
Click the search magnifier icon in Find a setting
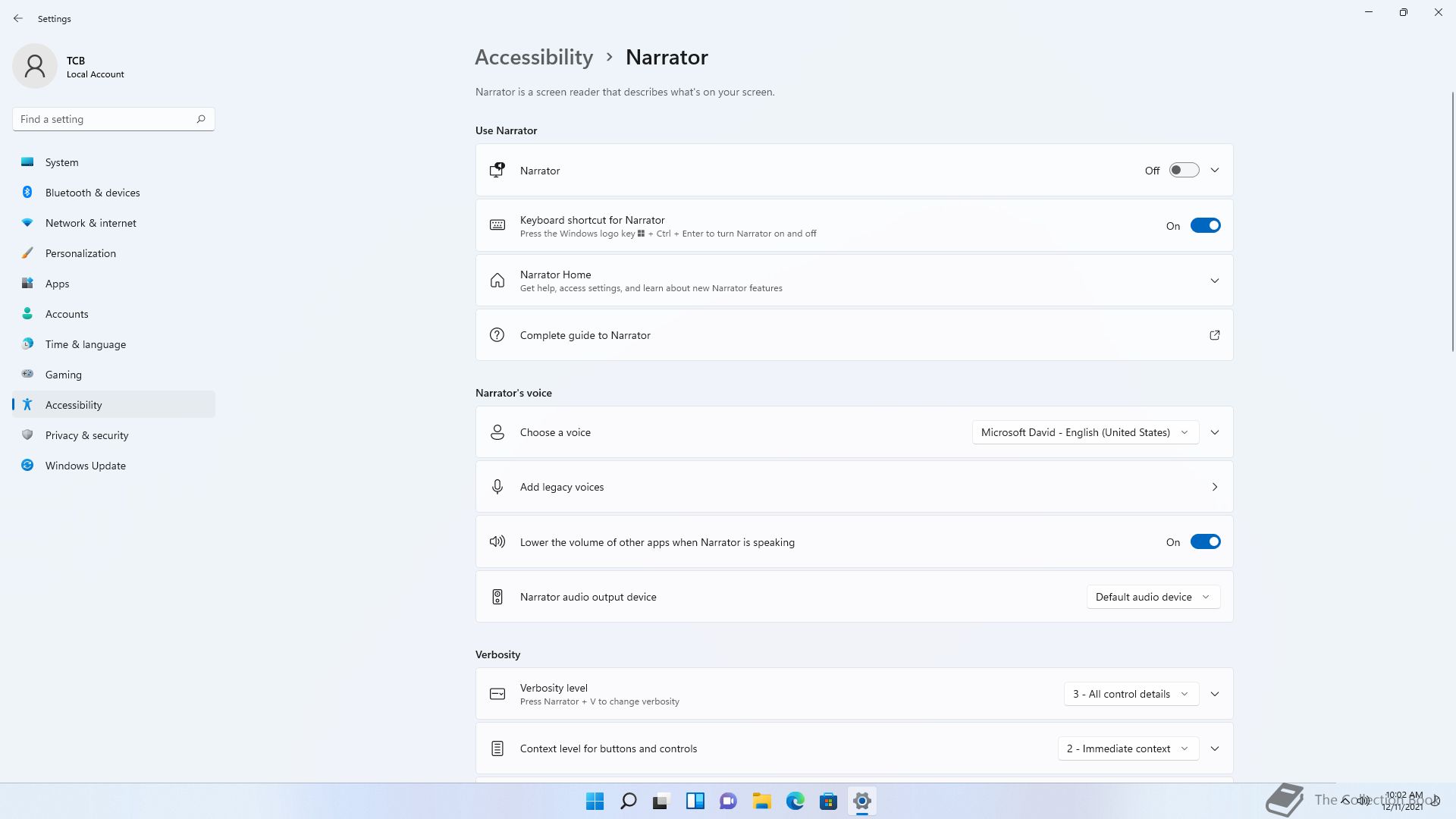pyautogui.click(x=201, y=119)
